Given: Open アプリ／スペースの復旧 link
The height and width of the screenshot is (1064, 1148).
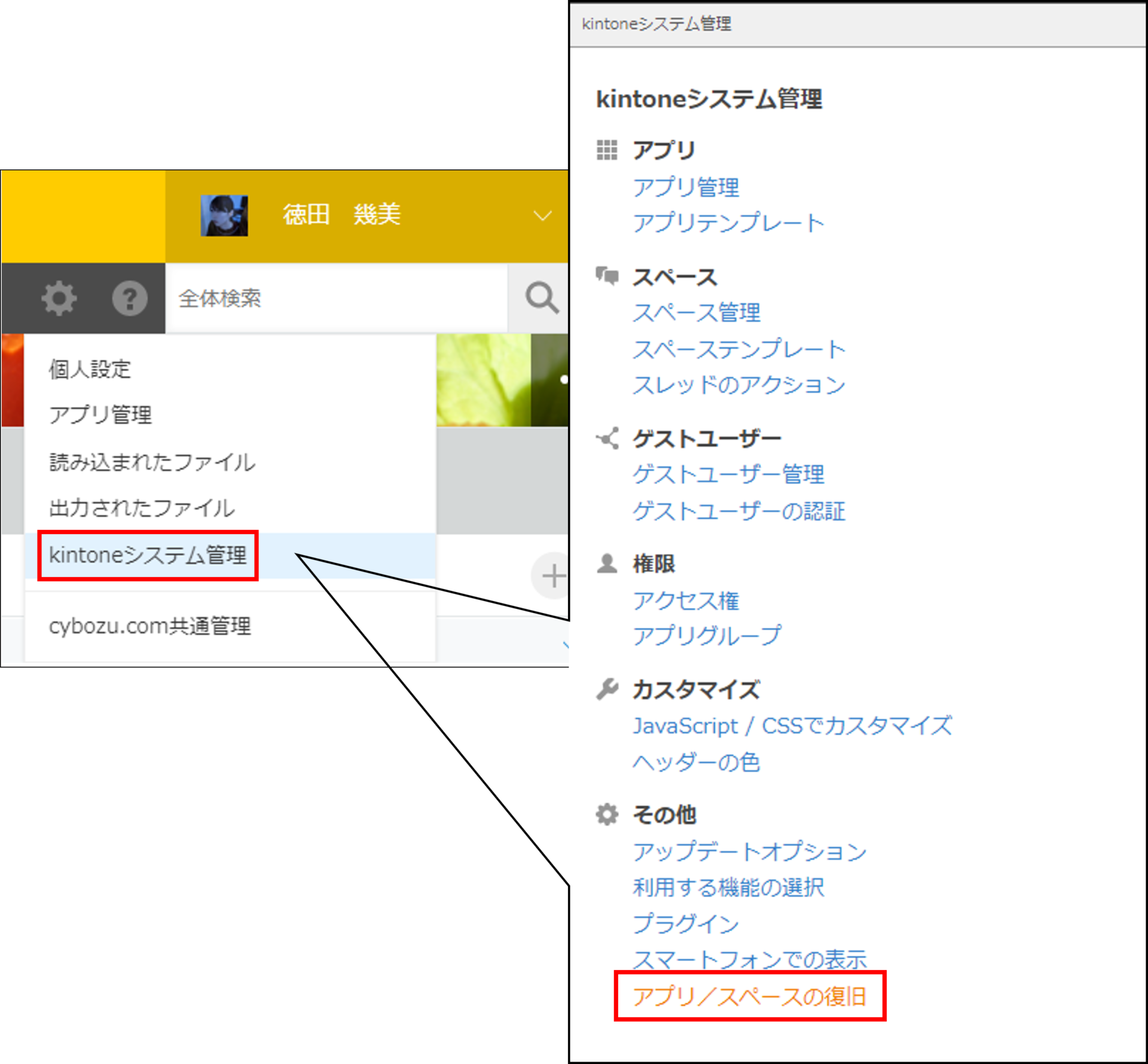Looking at the screenshot, I should coord(750,996).
